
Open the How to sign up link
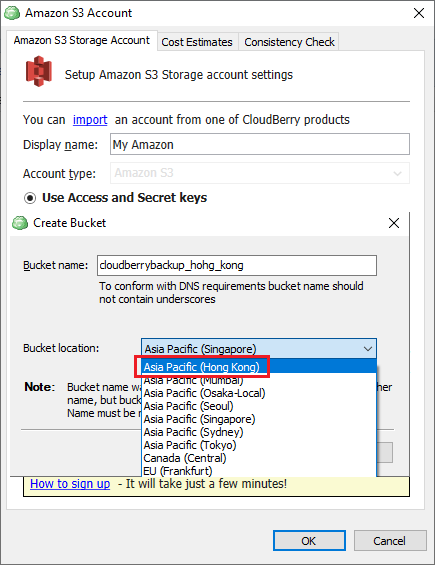click(70, 484)
